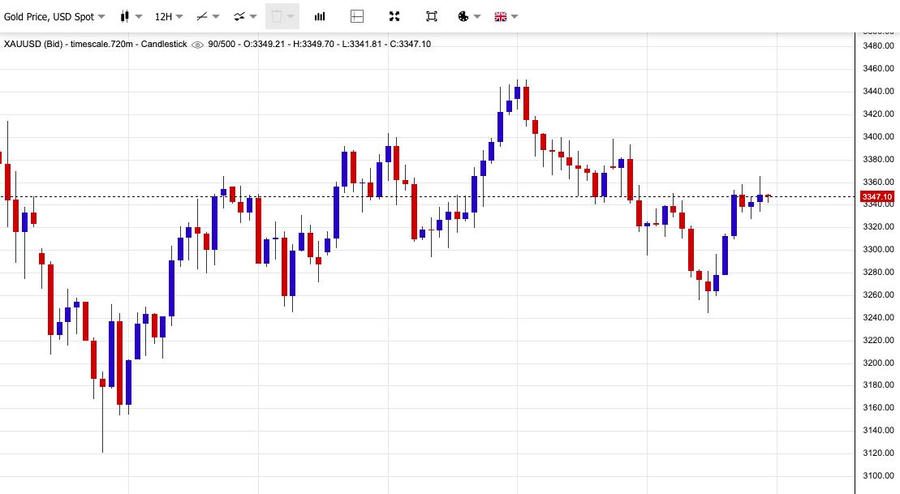Click the 3400.00 level on price axis

click(x=877, y=137)
